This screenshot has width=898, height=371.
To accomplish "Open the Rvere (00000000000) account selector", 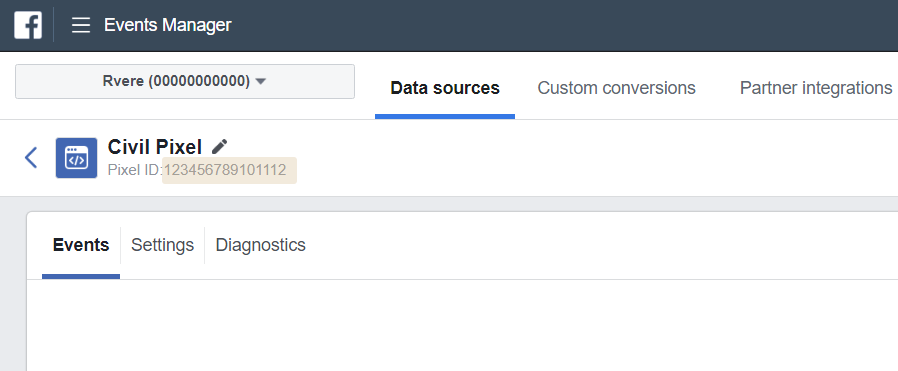I will point(184,81).
